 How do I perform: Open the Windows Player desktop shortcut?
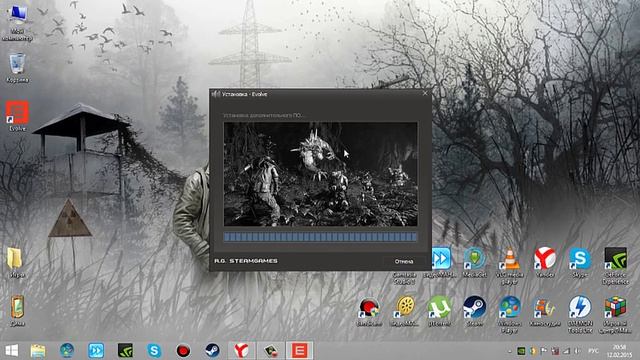point(510,314)
